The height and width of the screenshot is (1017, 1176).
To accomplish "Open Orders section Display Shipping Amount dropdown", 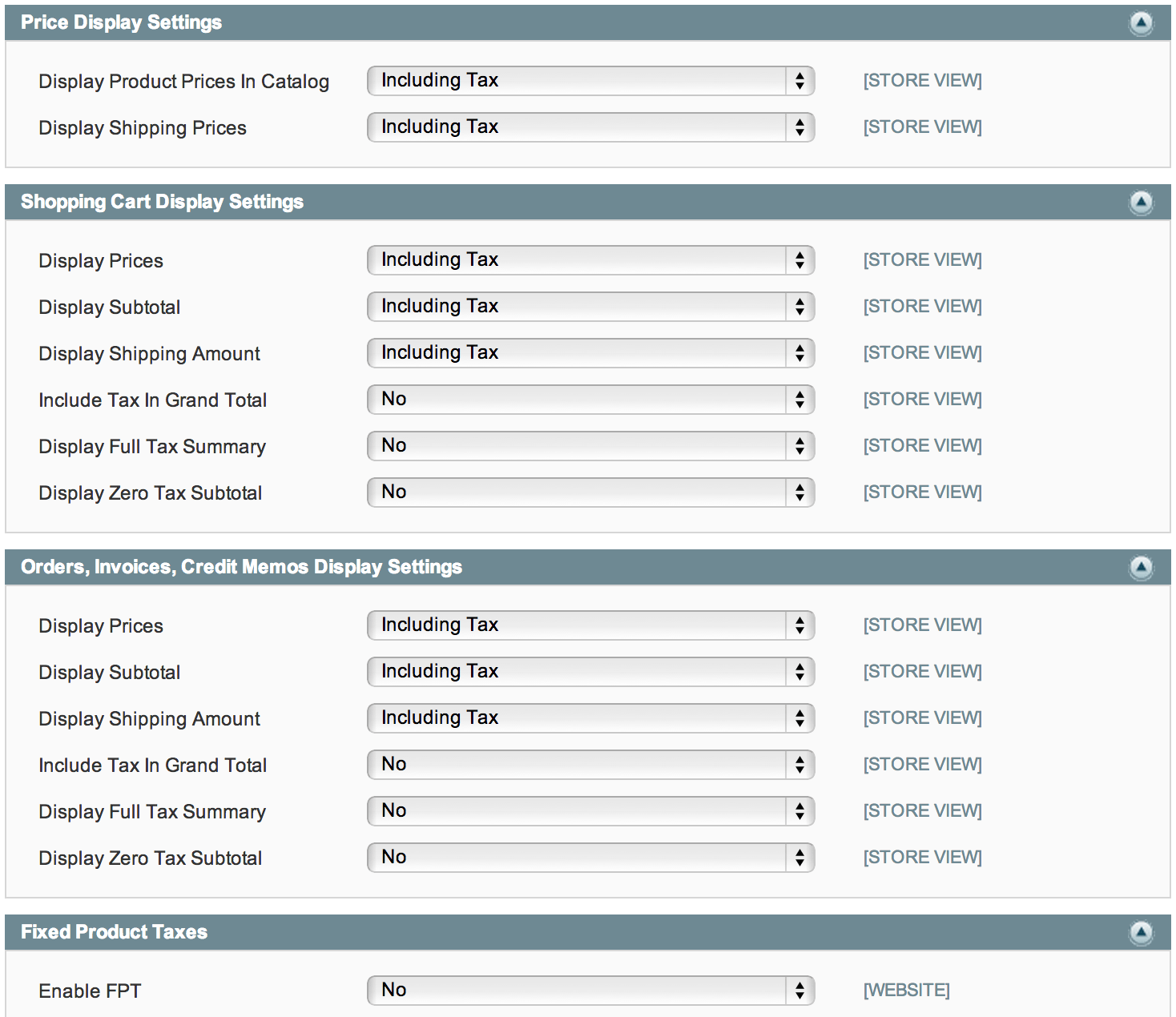I will [590, 718].
